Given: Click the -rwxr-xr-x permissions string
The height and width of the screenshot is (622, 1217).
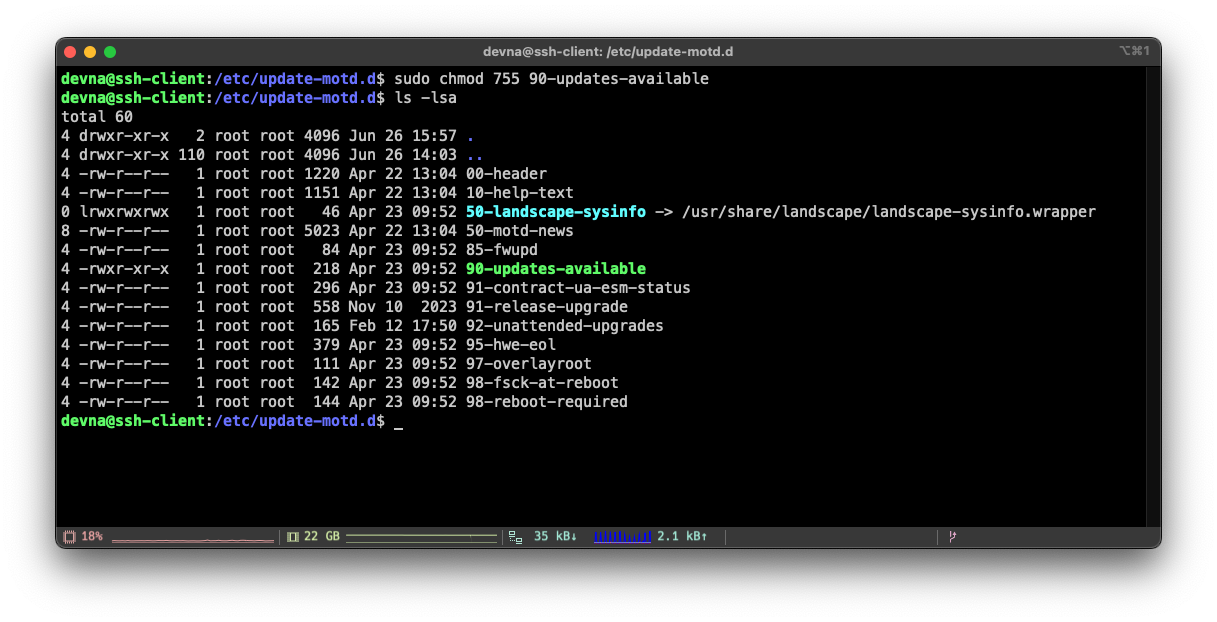Looking at the screenshot, I should coord(124,269).
